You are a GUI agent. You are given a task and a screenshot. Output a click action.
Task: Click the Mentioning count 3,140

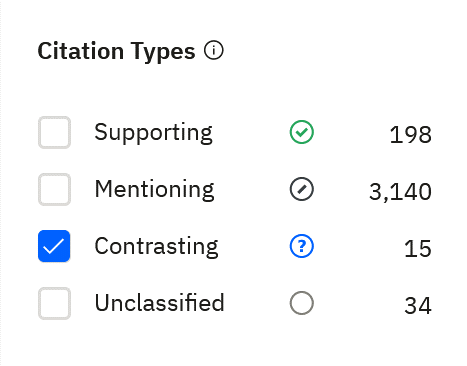(x=400, y=192)
